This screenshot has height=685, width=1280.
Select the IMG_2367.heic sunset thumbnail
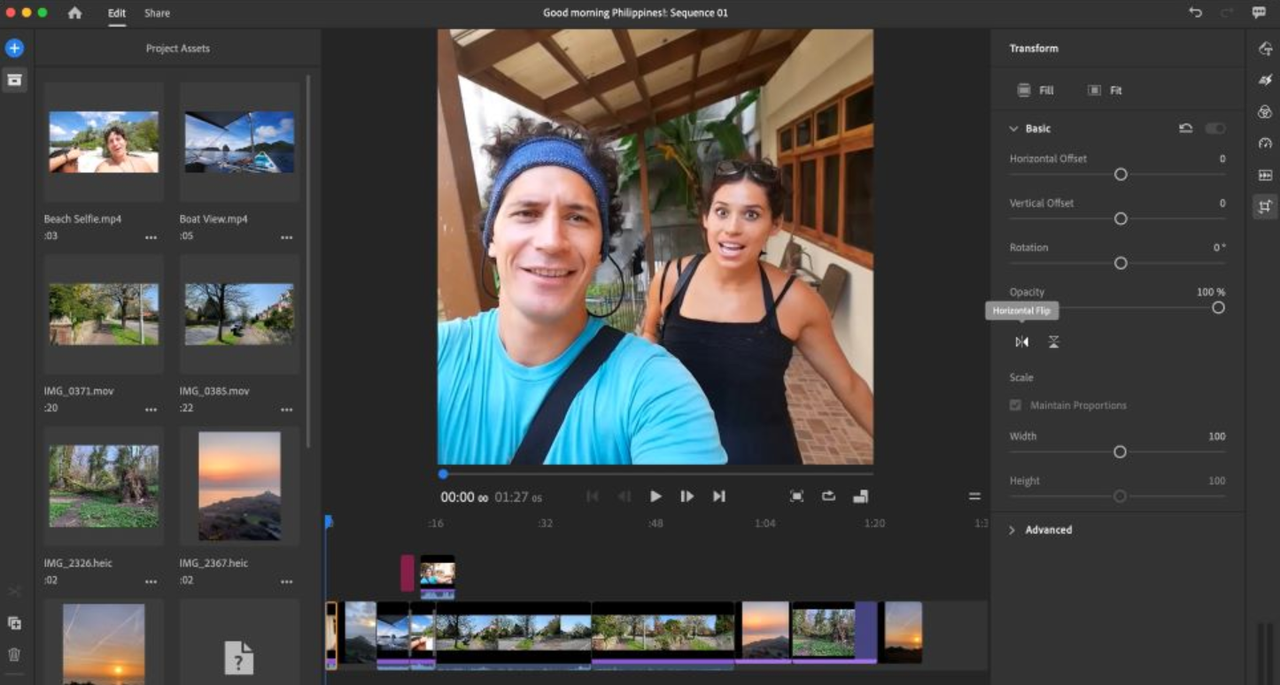[x=240, y=486]
